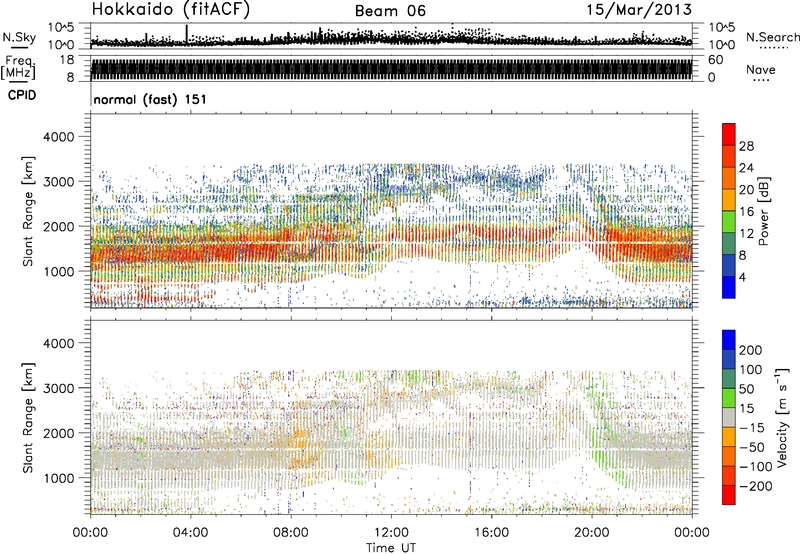Click the 'Time UT' axis label

pos(391,548)
